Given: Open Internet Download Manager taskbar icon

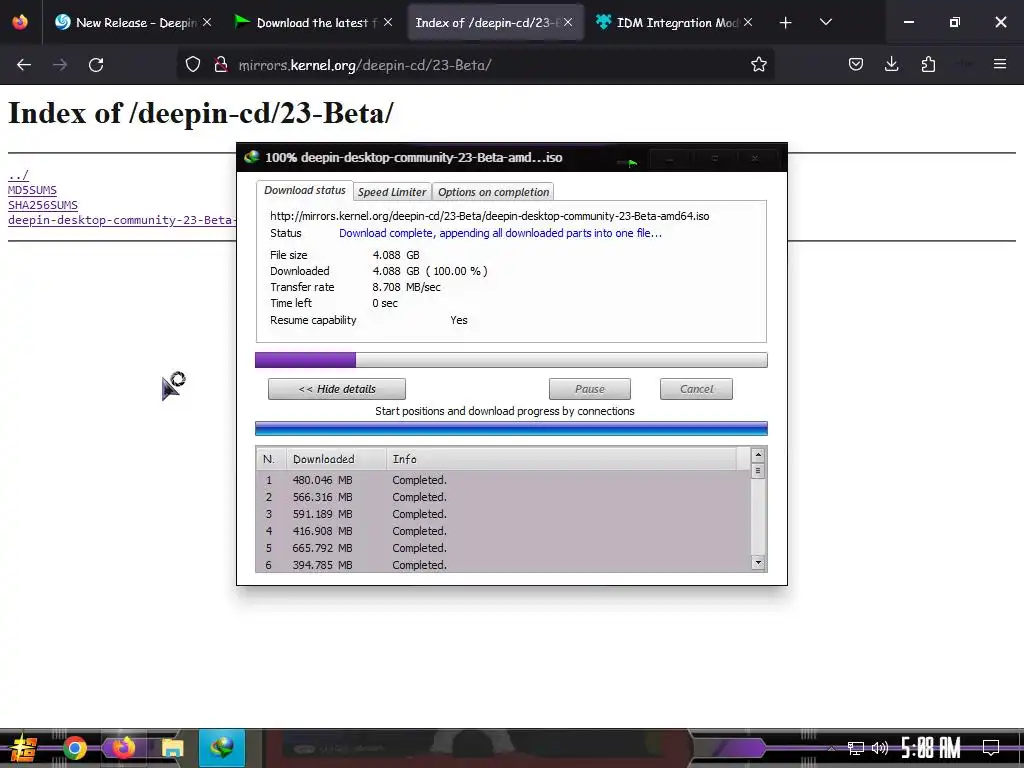Looking at the screenshot, I should click(222, 748).
